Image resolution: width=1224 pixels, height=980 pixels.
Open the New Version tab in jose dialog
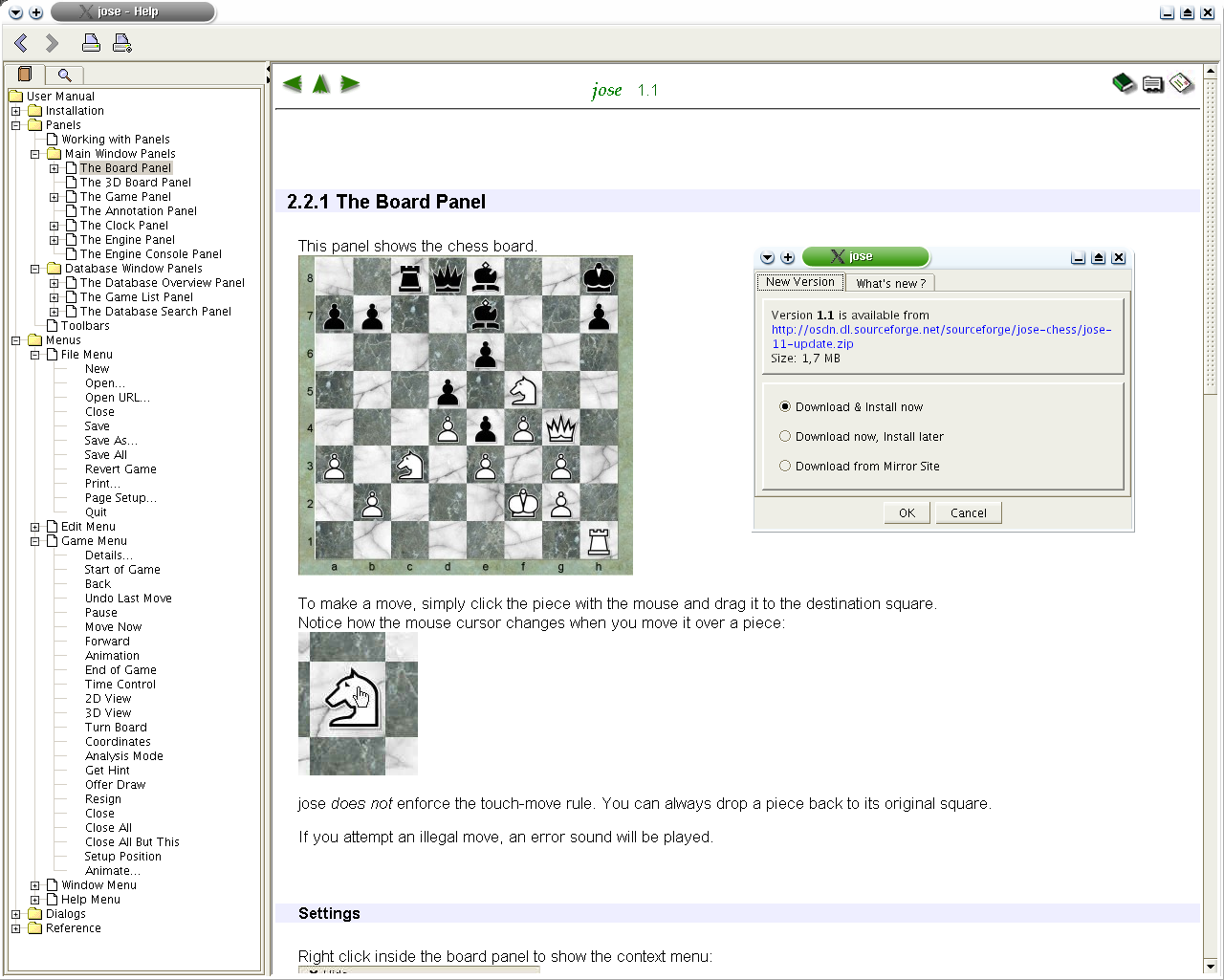pyautogui.click(x=800, y=281)
